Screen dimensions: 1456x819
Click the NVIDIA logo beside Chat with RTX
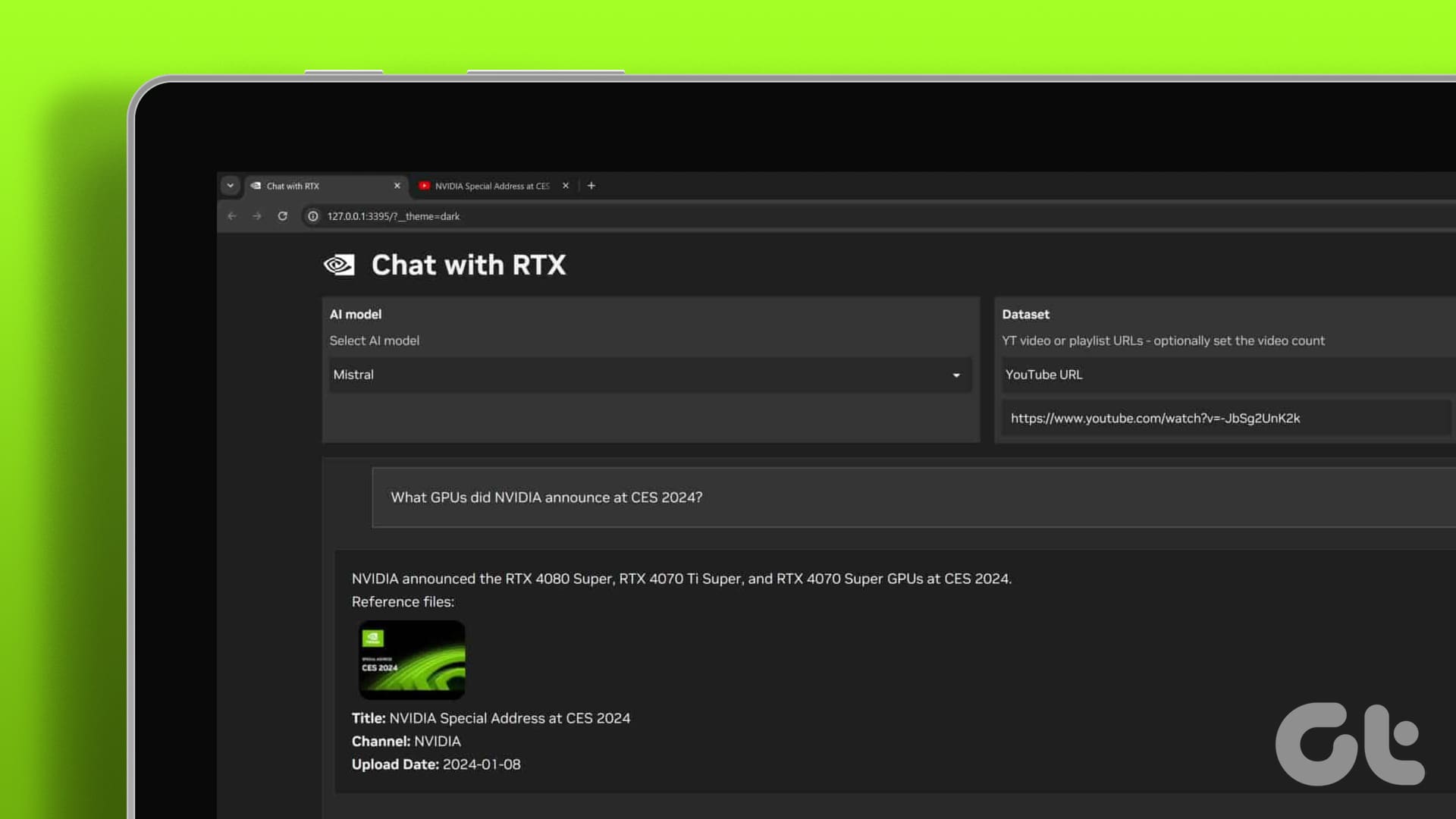pos(339,265)
